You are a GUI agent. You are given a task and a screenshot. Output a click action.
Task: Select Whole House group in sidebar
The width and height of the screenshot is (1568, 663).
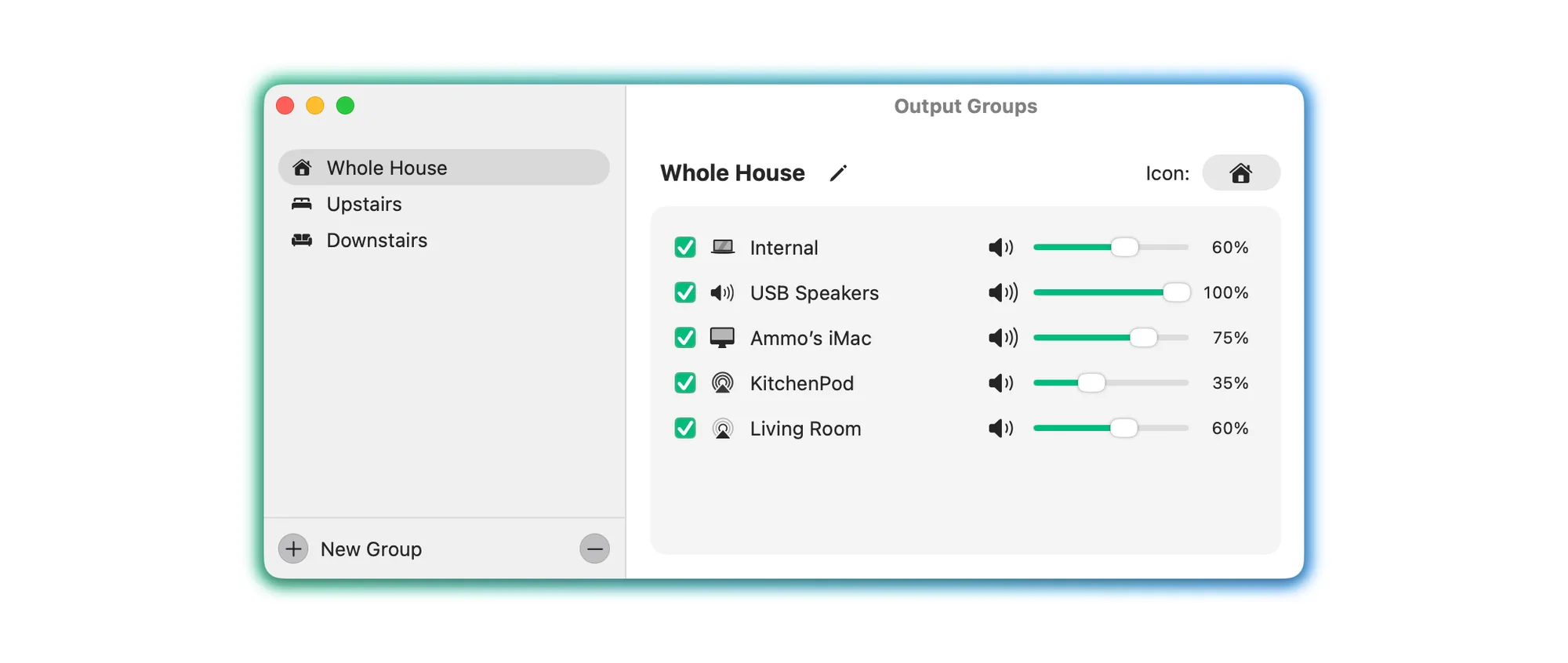tap(444, 168)
